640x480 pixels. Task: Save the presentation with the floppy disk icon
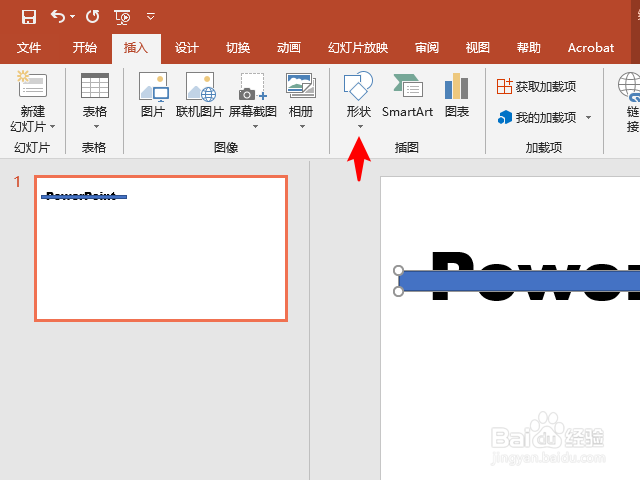pyautogui.click(x=29, y=17)
